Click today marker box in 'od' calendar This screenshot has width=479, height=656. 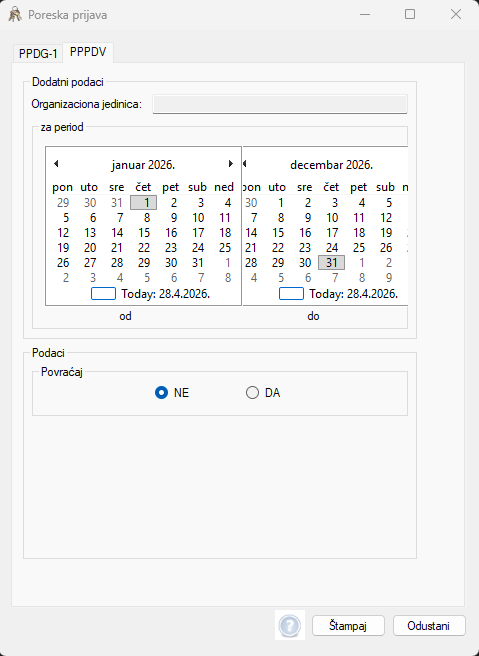pyautogui.click(x=103, y=294)
